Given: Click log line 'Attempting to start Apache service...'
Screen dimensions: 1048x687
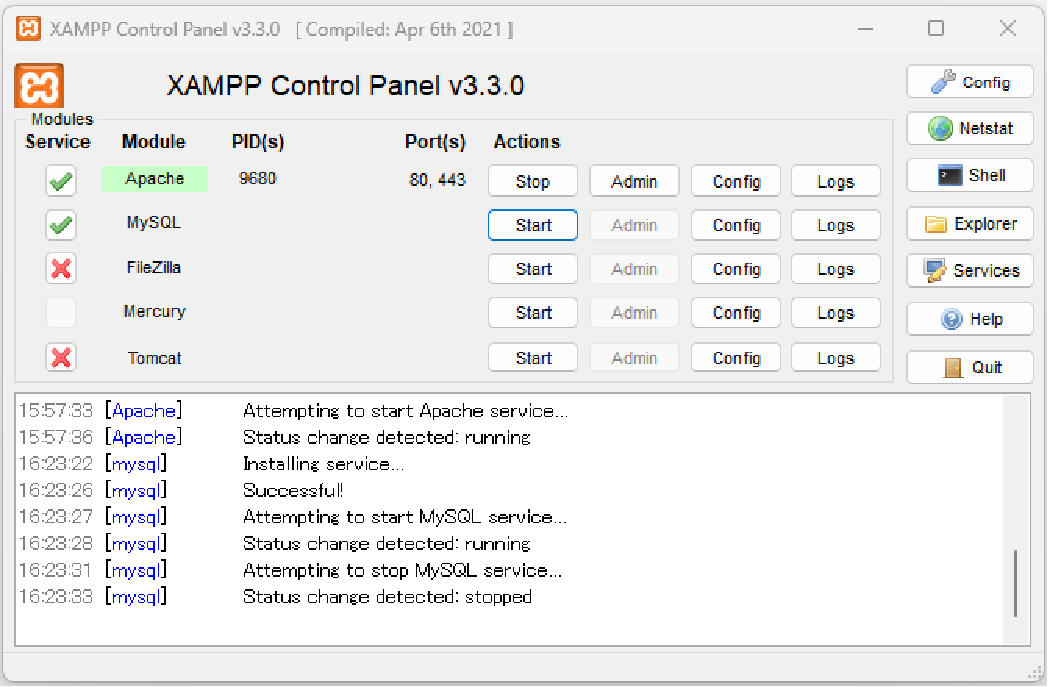Looking at the screenshot, I should point(405,410).
